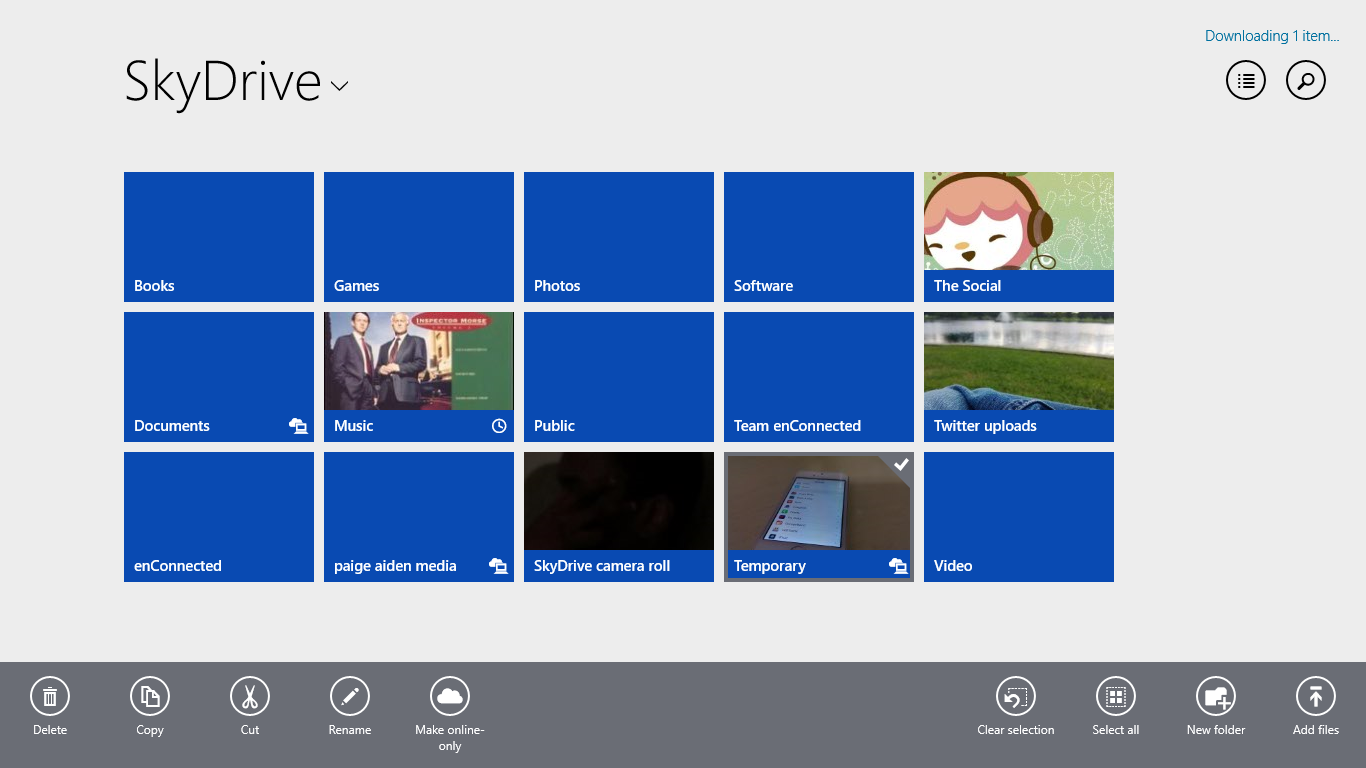Expand the SkyDrive title dropdown arrow
Viewport: 1366px width, 768px height.
pos(340,86)
